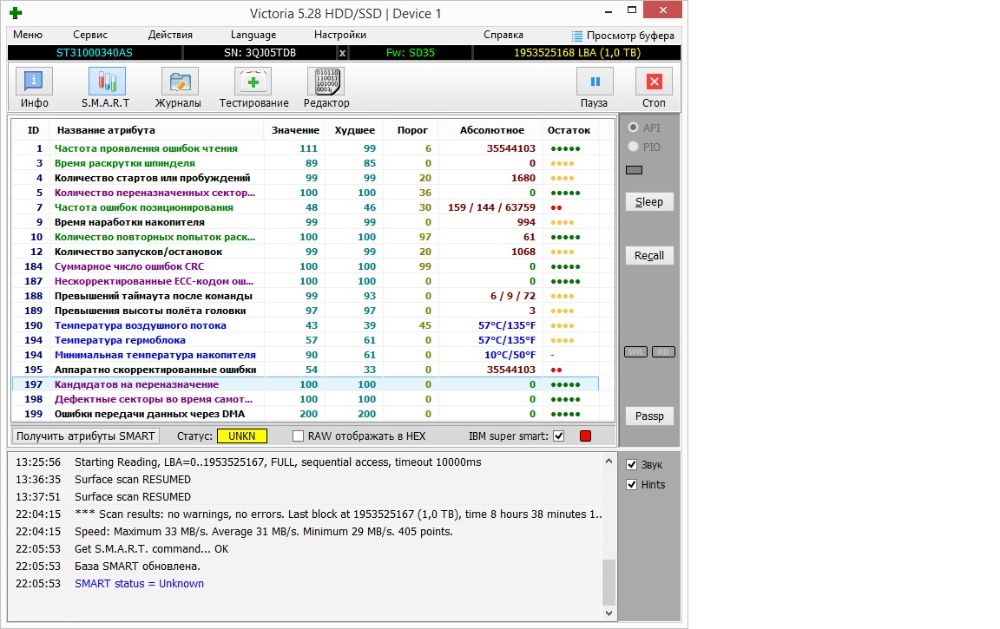Open the Тестирование surface test tool
Viewport: 1000px width, 629px height.
click(254, 88)
